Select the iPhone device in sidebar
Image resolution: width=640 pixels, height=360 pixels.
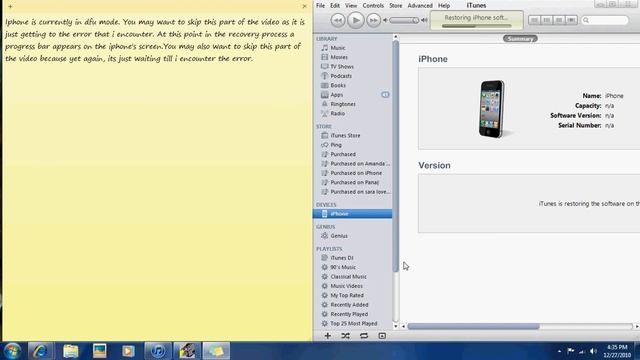point(353,214)
